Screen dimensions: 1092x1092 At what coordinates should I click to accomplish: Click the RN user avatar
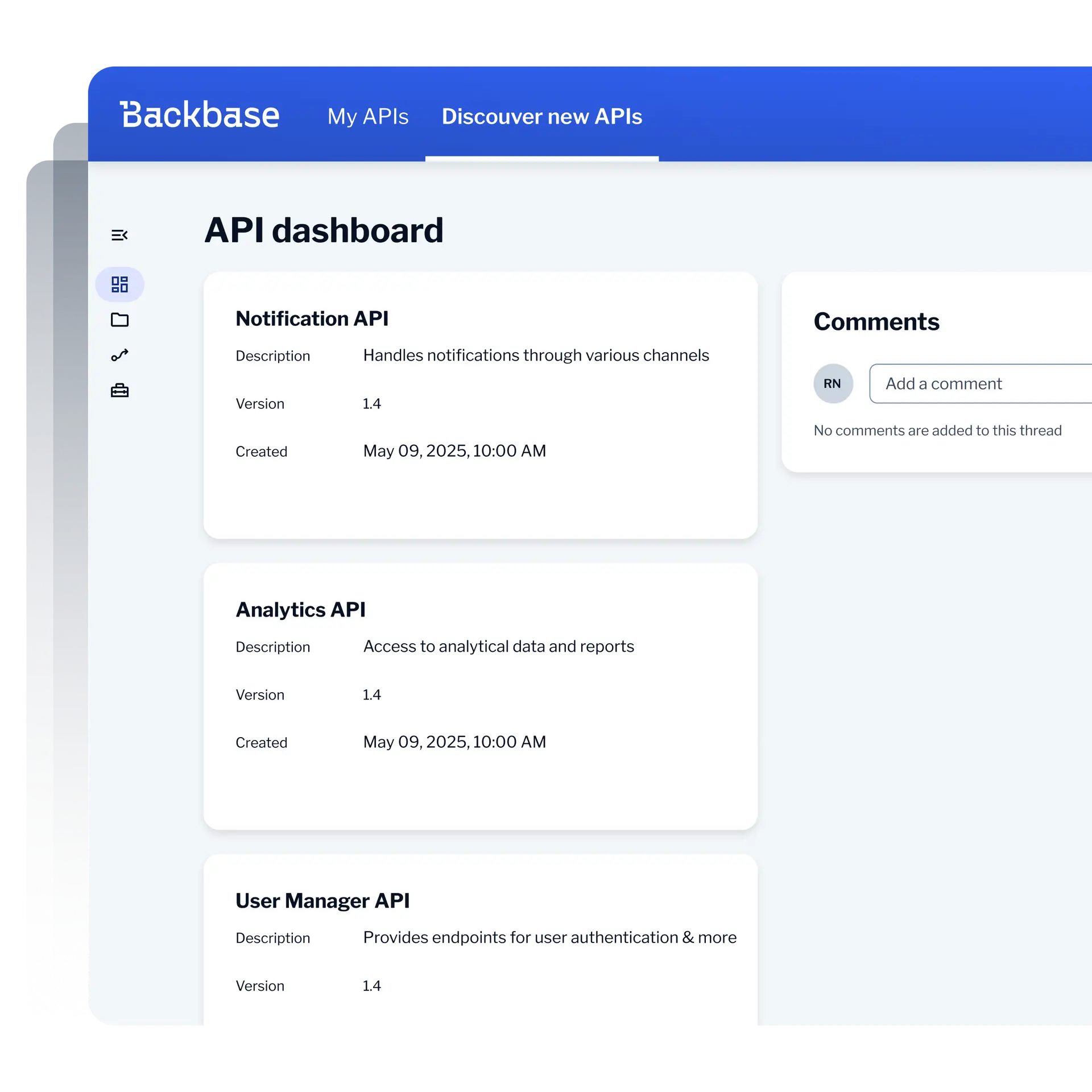[x=833, y=383]
